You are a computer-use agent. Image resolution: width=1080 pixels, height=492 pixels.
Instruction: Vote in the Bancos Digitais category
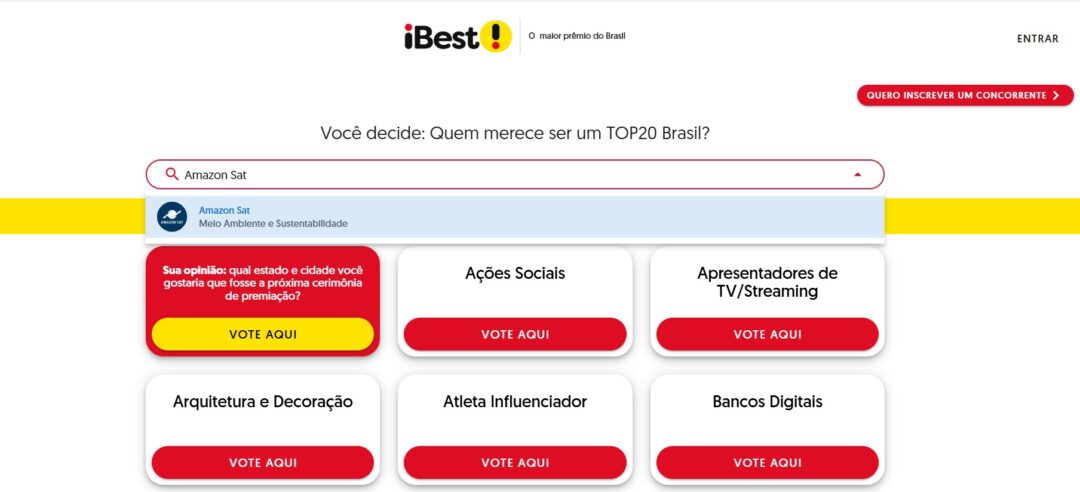point(767,462)
